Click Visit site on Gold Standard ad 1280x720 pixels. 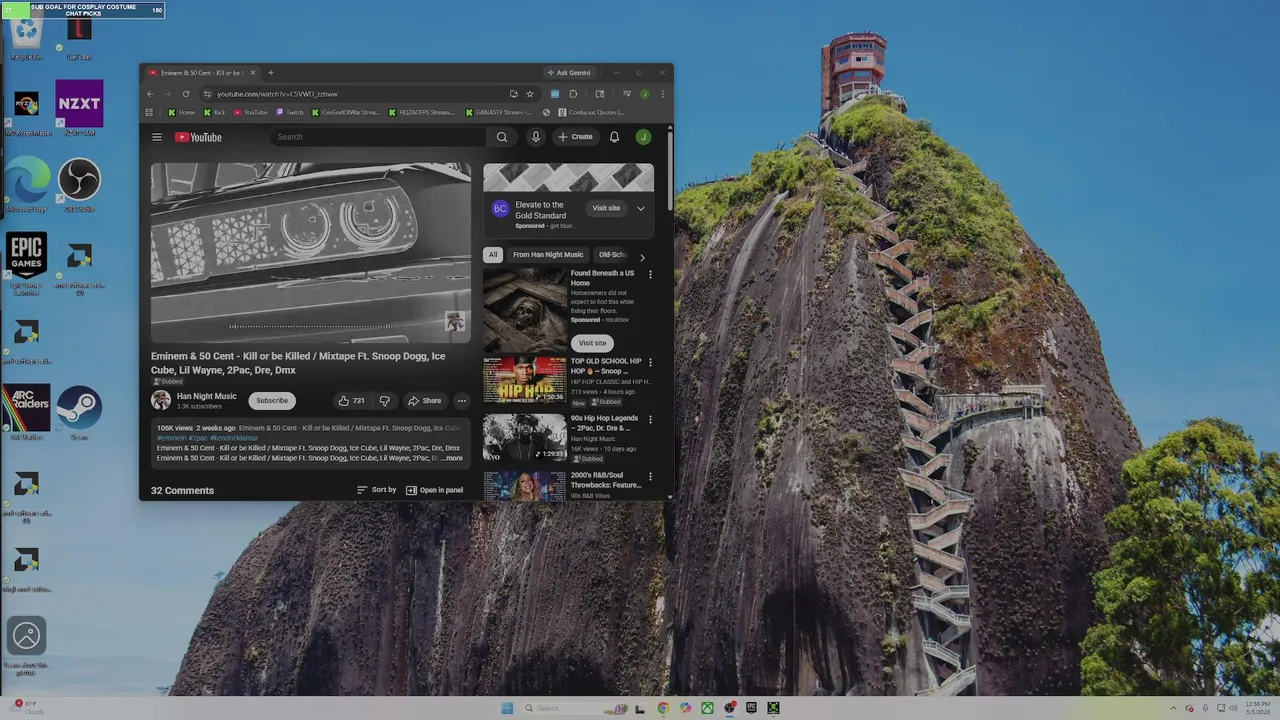pyautogui.click(x=606, y=208)
